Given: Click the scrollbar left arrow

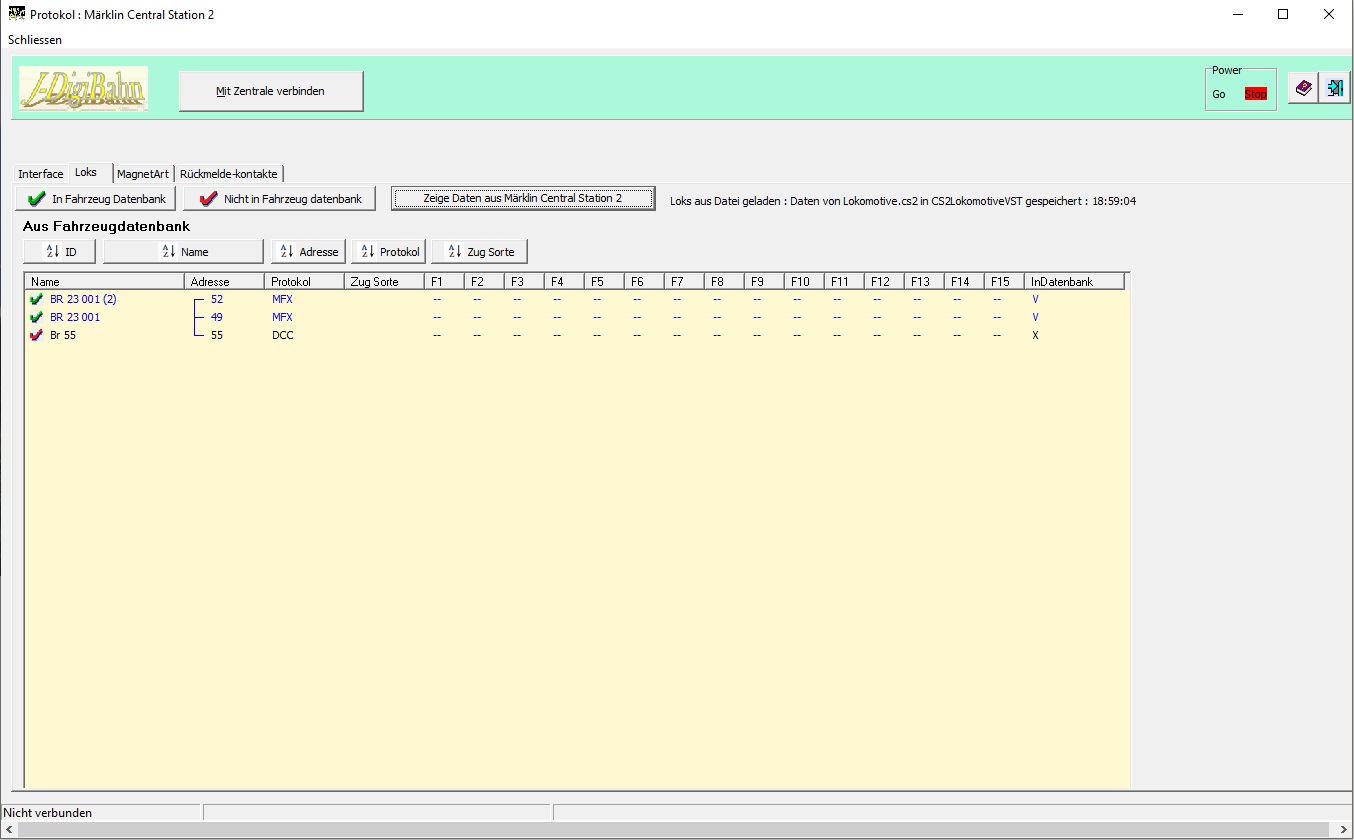Looking at the screenshot, I should 8,830.
